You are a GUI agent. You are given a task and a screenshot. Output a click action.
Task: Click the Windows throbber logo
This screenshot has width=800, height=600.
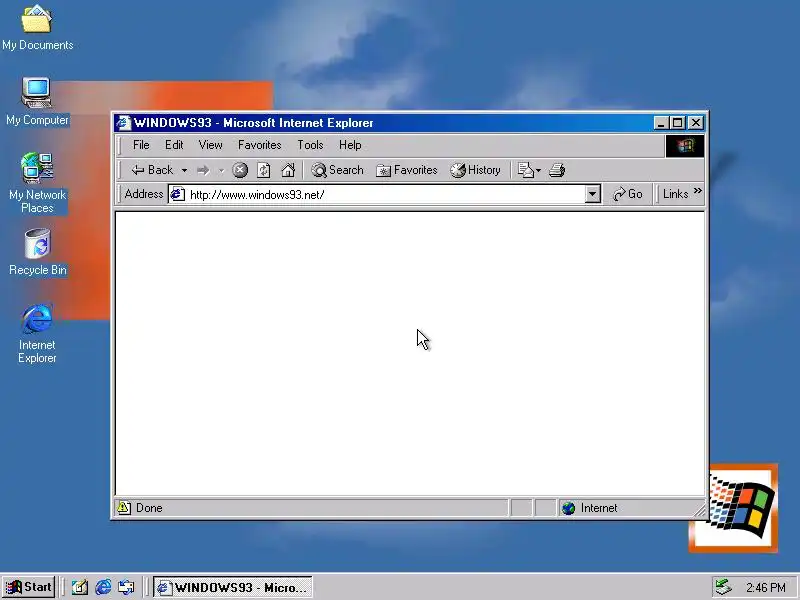pos(685,146)
